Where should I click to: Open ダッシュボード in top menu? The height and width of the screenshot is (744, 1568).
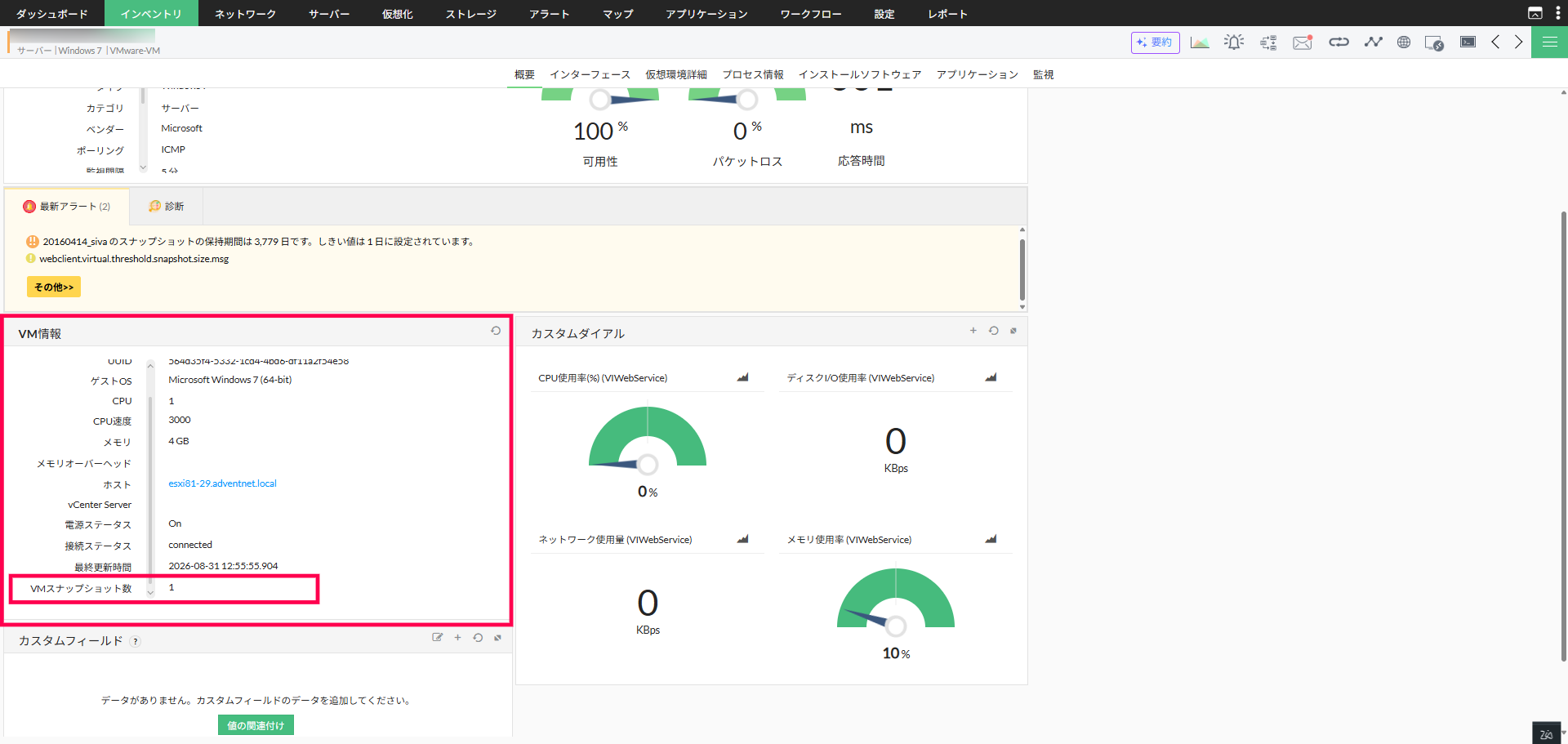point(52,14)
